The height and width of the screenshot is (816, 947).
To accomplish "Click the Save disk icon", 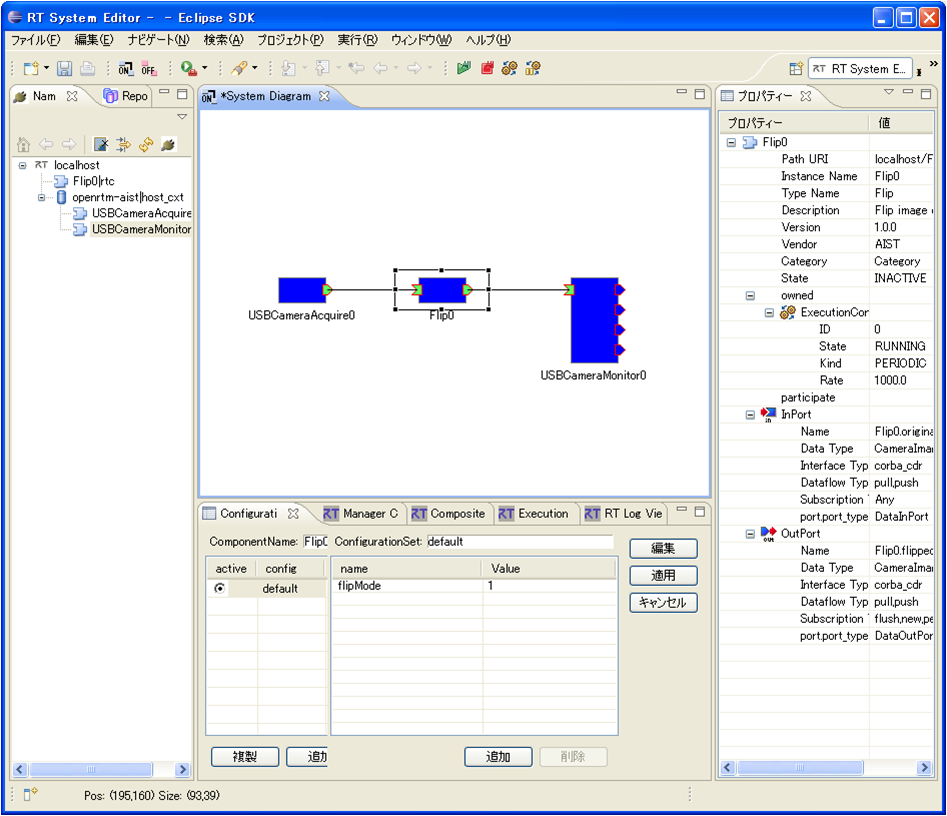I will (64, 68).
